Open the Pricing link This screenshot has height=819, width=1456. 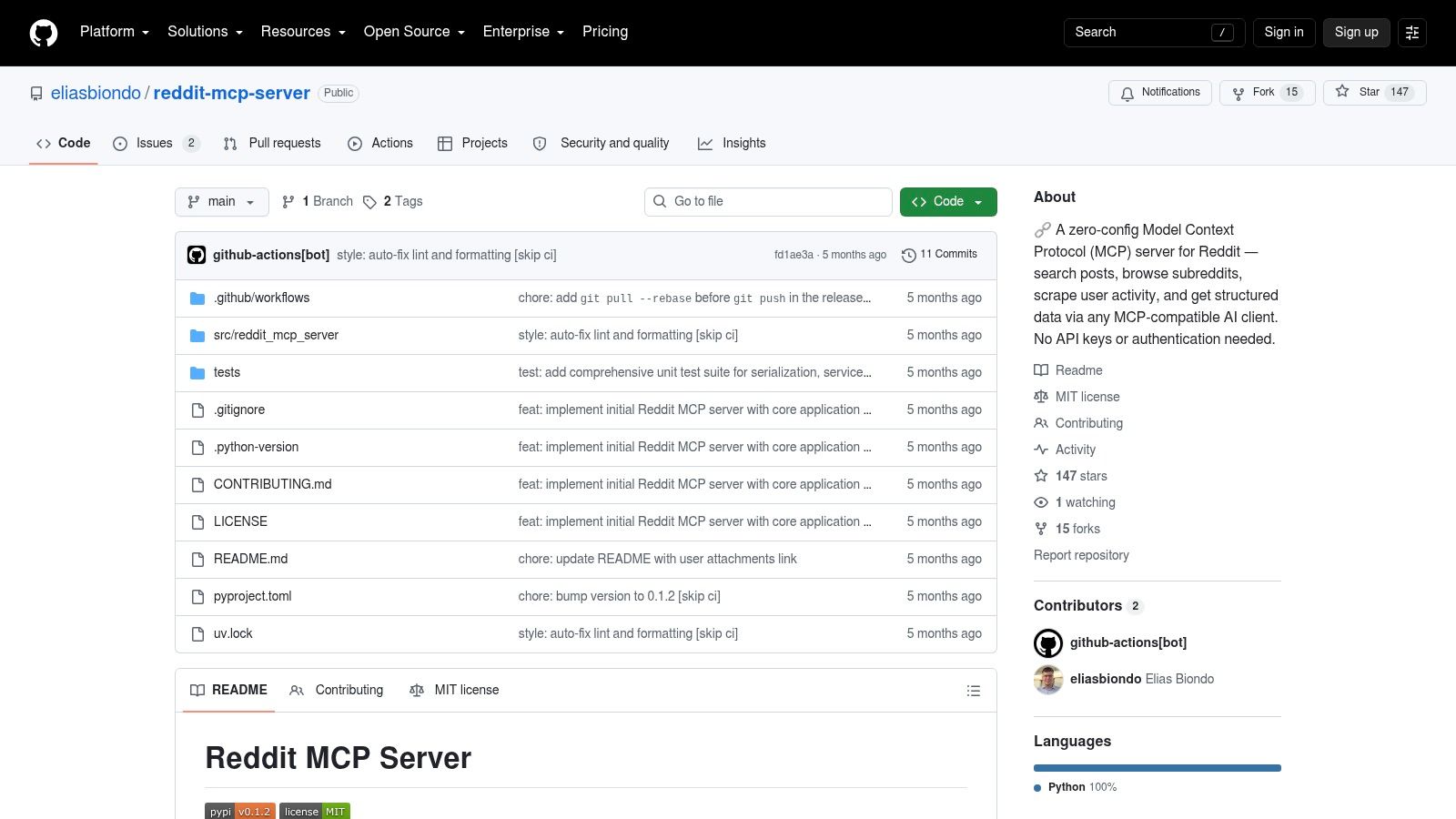click(x=605, y=32)
